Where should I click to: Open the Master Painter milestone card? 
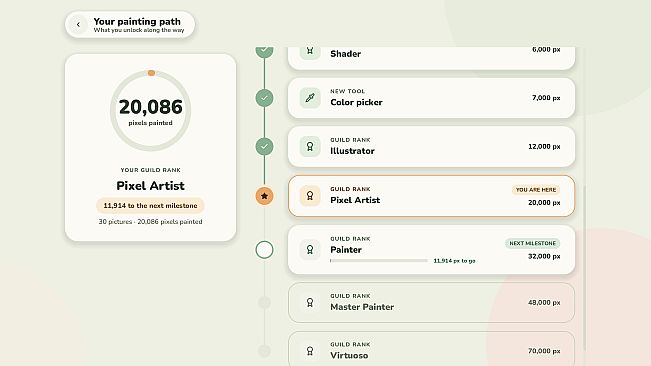tap(431, 303)
